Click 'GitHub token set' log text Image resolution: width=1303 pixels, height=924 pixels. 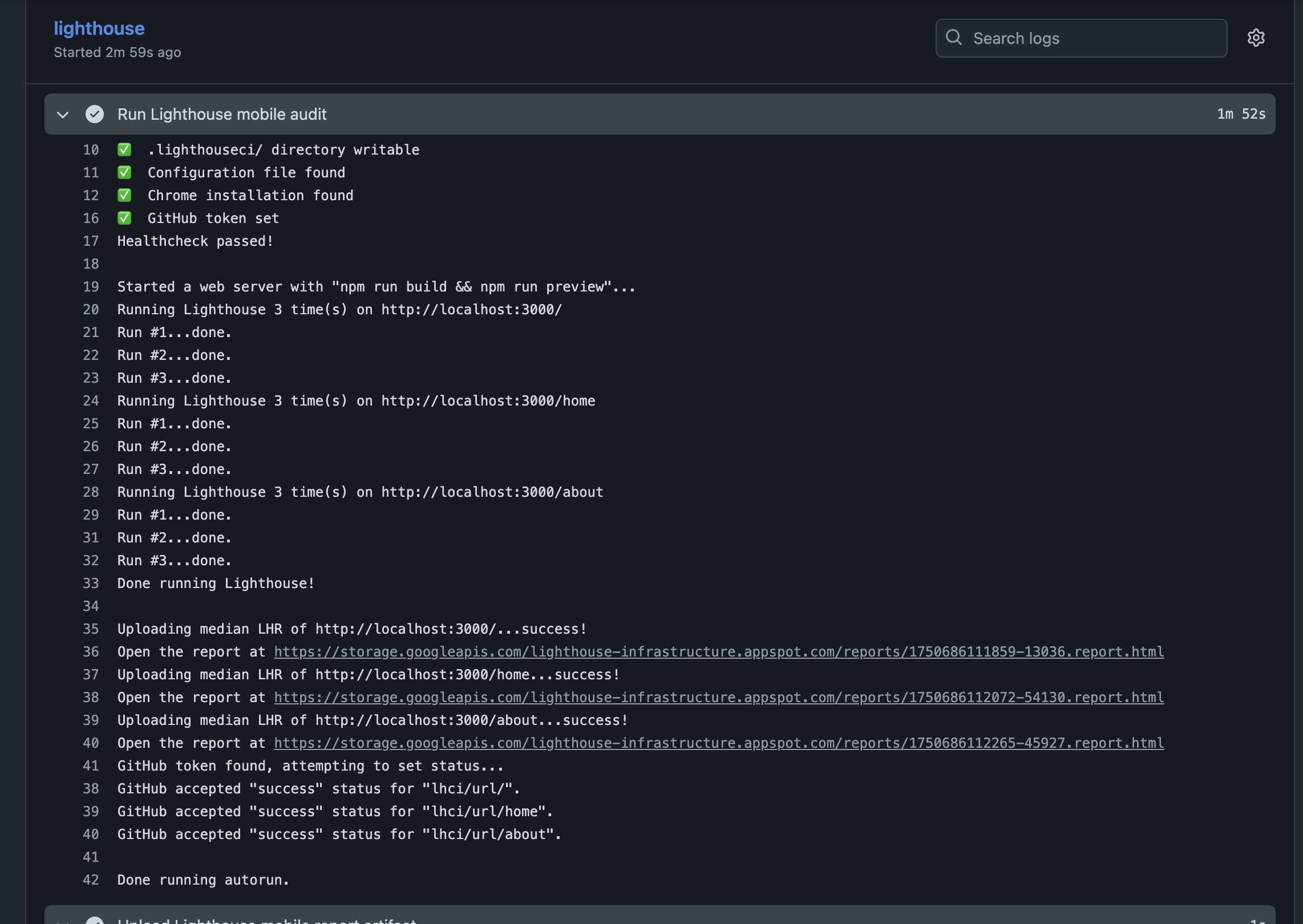pos(213,218)
